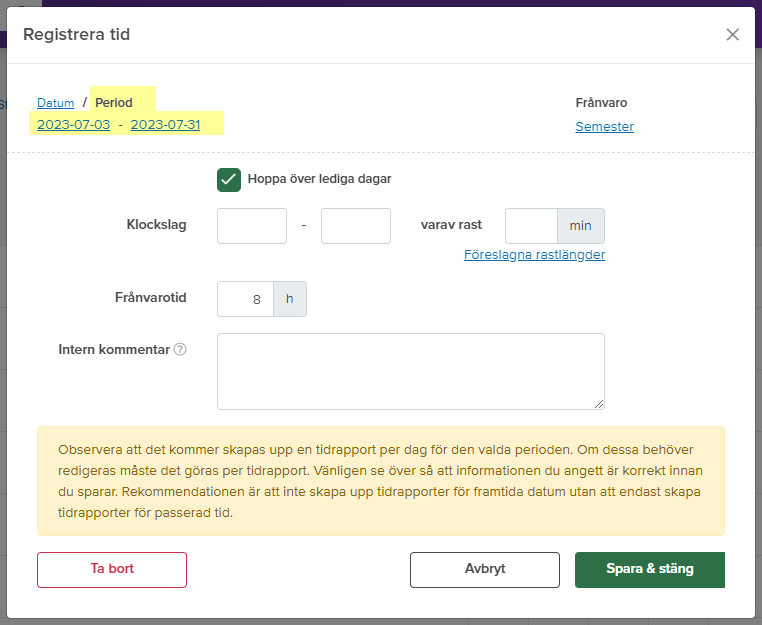Open the end date 2023-07-31
The height and width of the screenshot is (625, 762).
[165, 125]
